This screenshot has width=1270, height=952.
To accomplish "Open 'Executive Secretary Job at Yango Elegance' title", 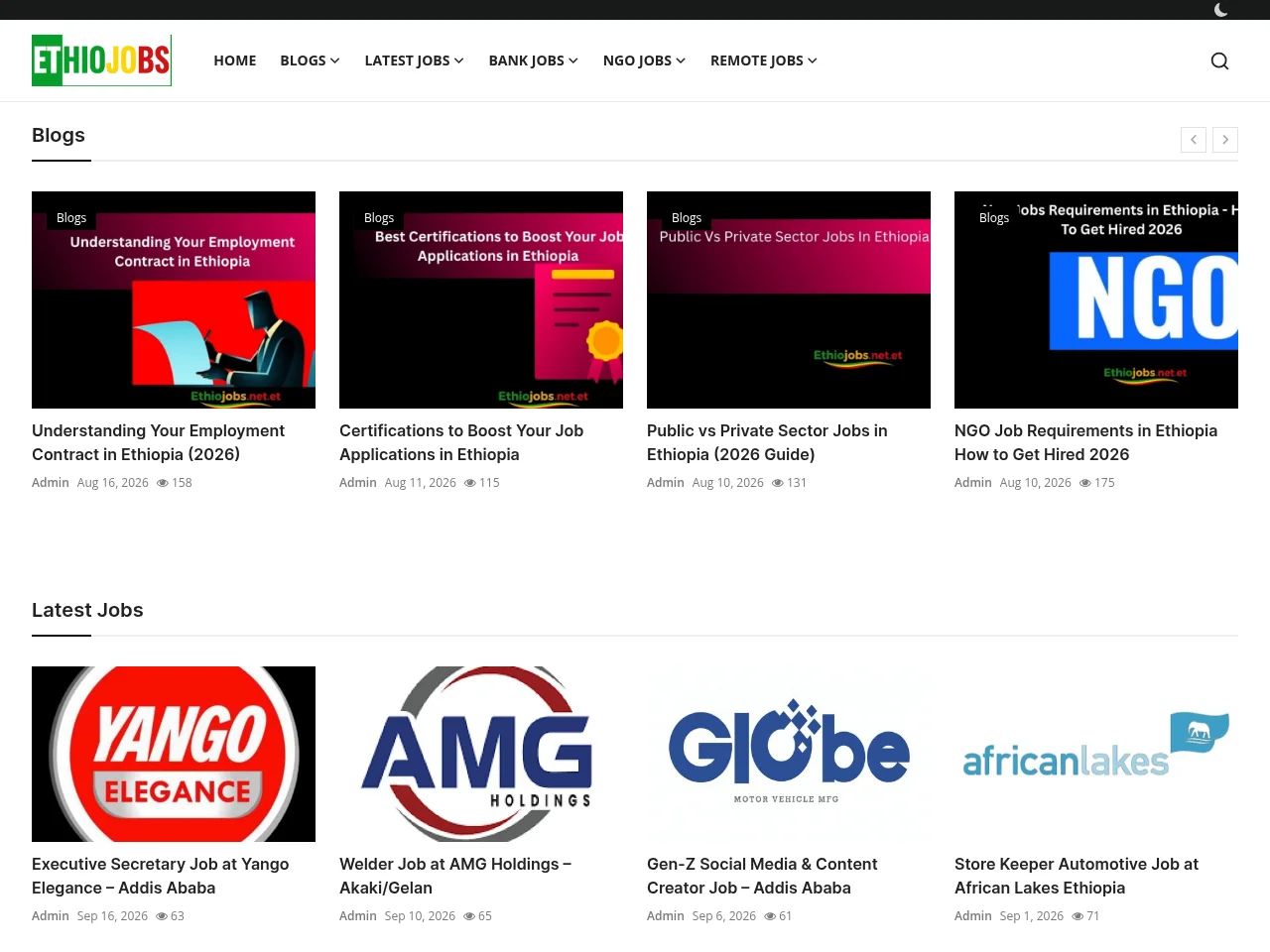I will [161, 876].
